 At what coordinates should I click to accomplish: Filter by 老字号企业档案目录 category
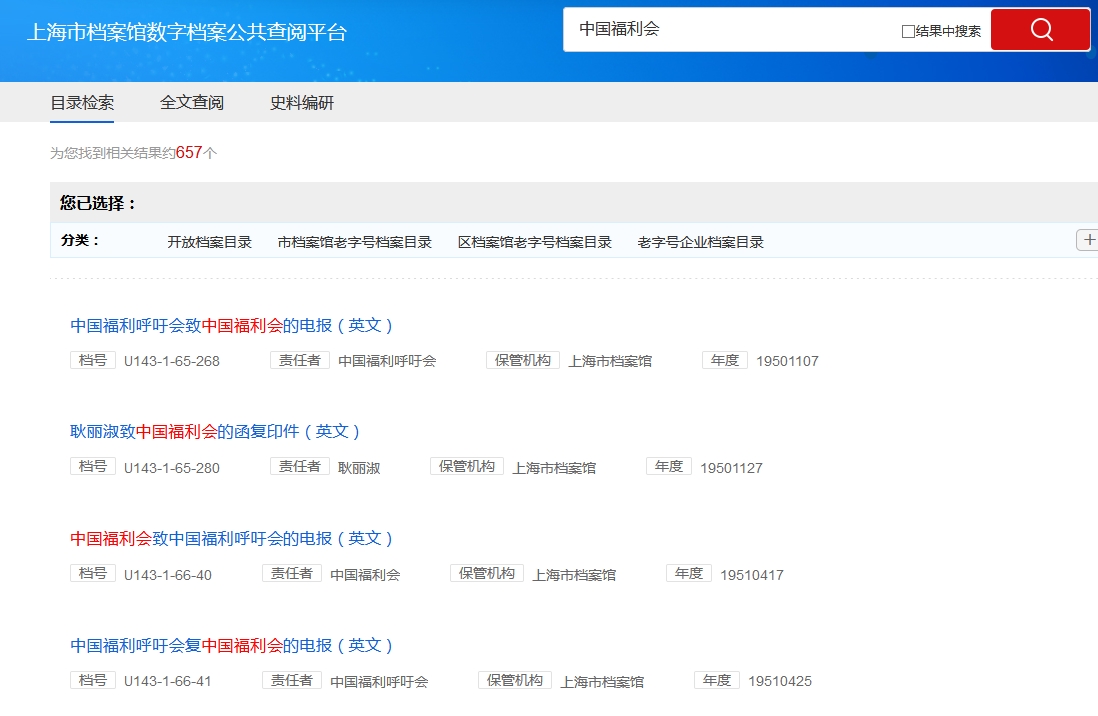700,242
